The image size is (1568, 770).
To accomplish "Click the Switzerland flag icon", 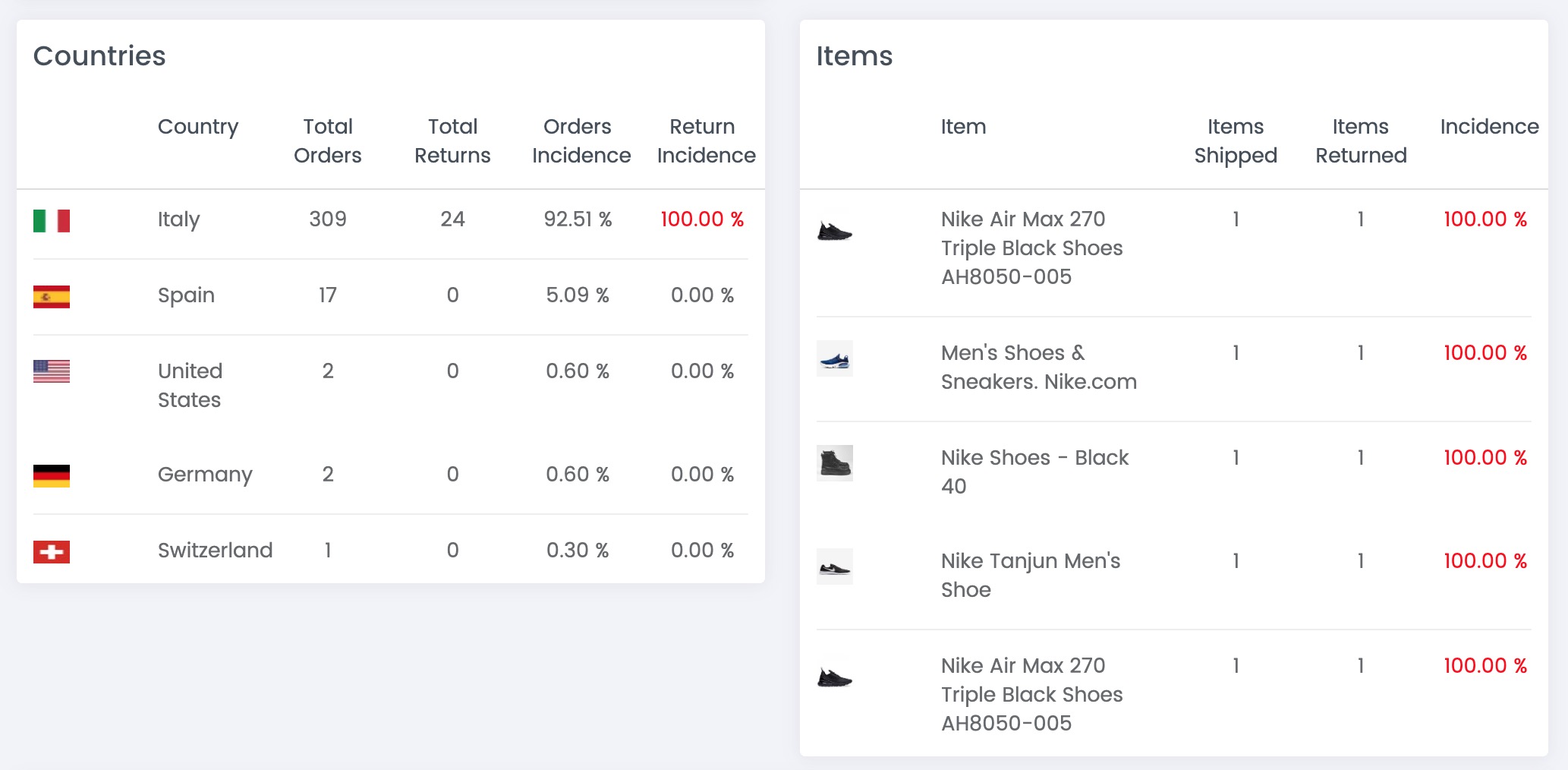I will click(x=52, y=552).
